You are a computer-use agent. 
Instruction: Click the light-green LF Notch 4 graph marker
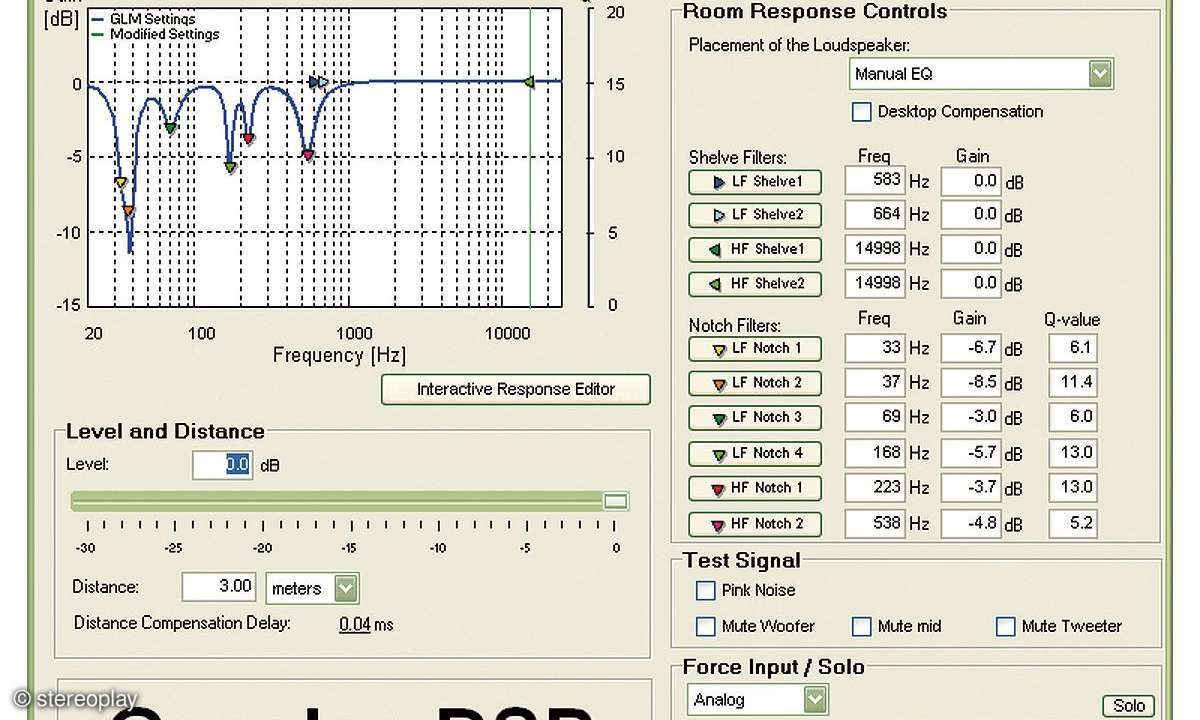coord(230,168)
